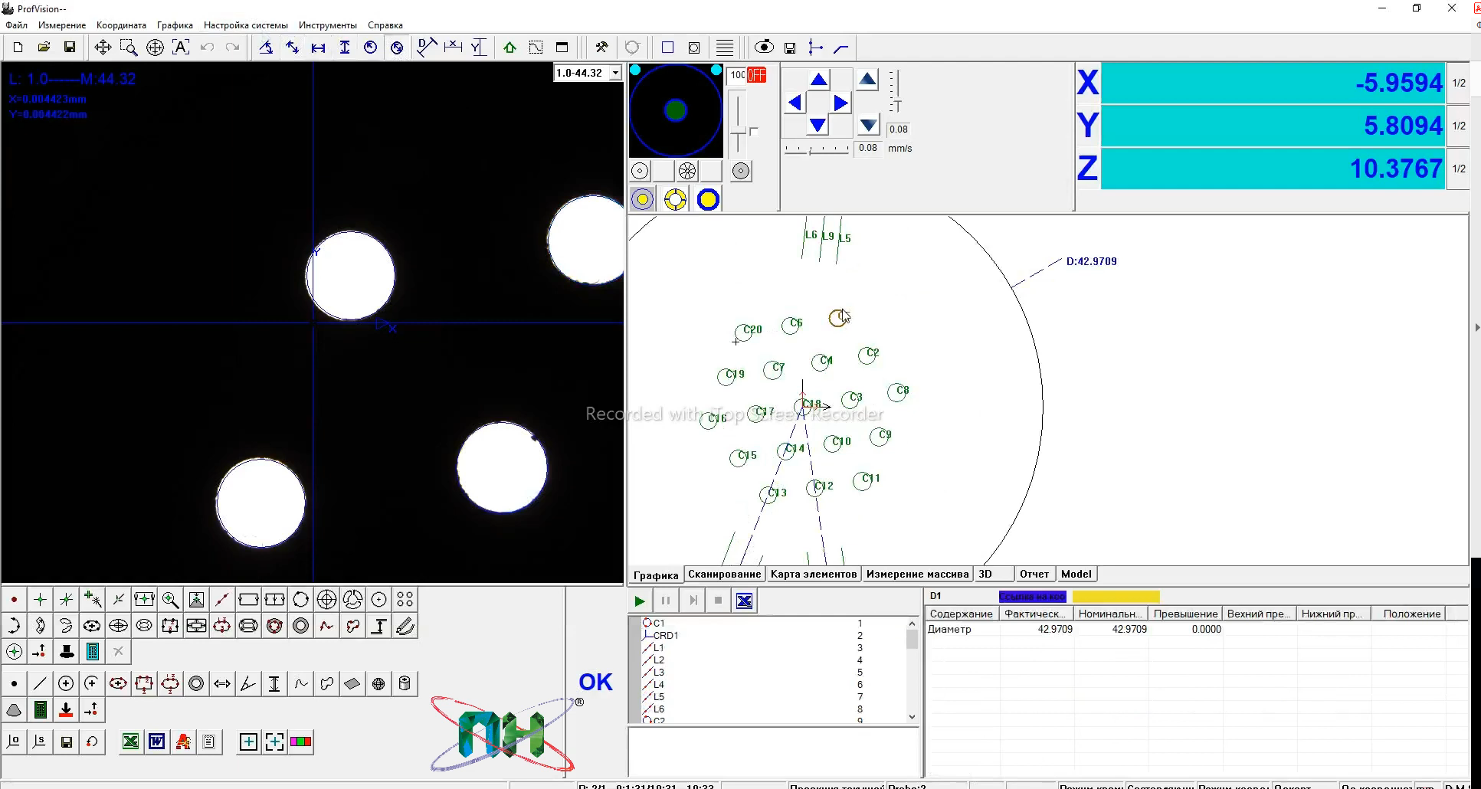Click the horizontal distance dimension icon
This screenshot has height=789, width=1481.
(318, 47)
